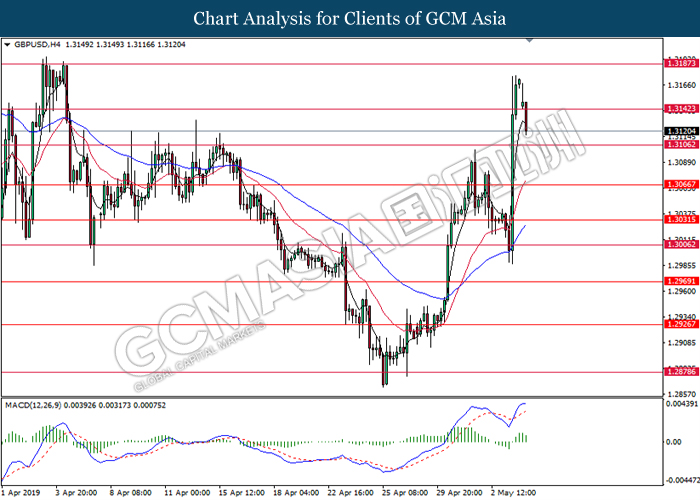Click the 1.31660 price axis value
Viewport: 700px width, 500px height.
pos(682,85)
